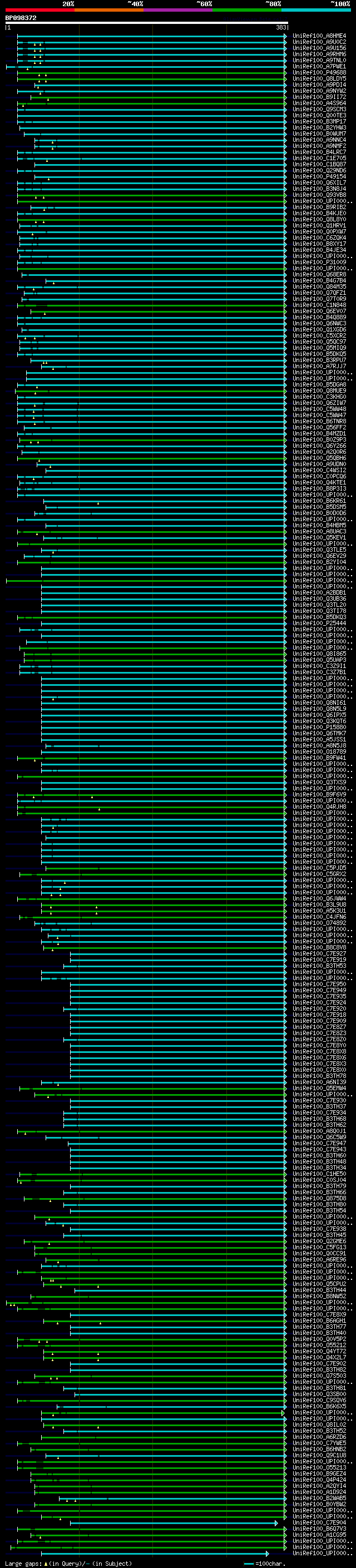This screenshot has width=356, height=1568.
Task: Click the cyan ~100% identity legend segment
Action: 316,10
